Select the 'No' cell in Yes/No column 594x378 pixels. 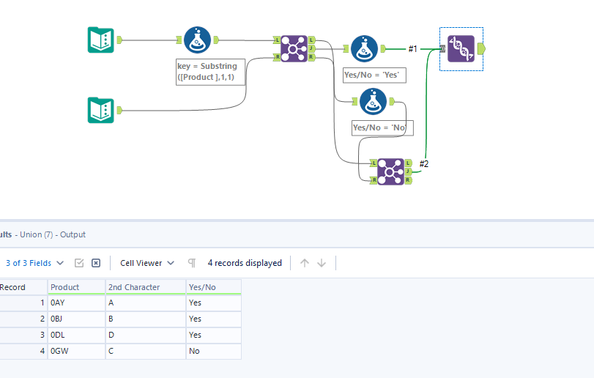[214, 351]
